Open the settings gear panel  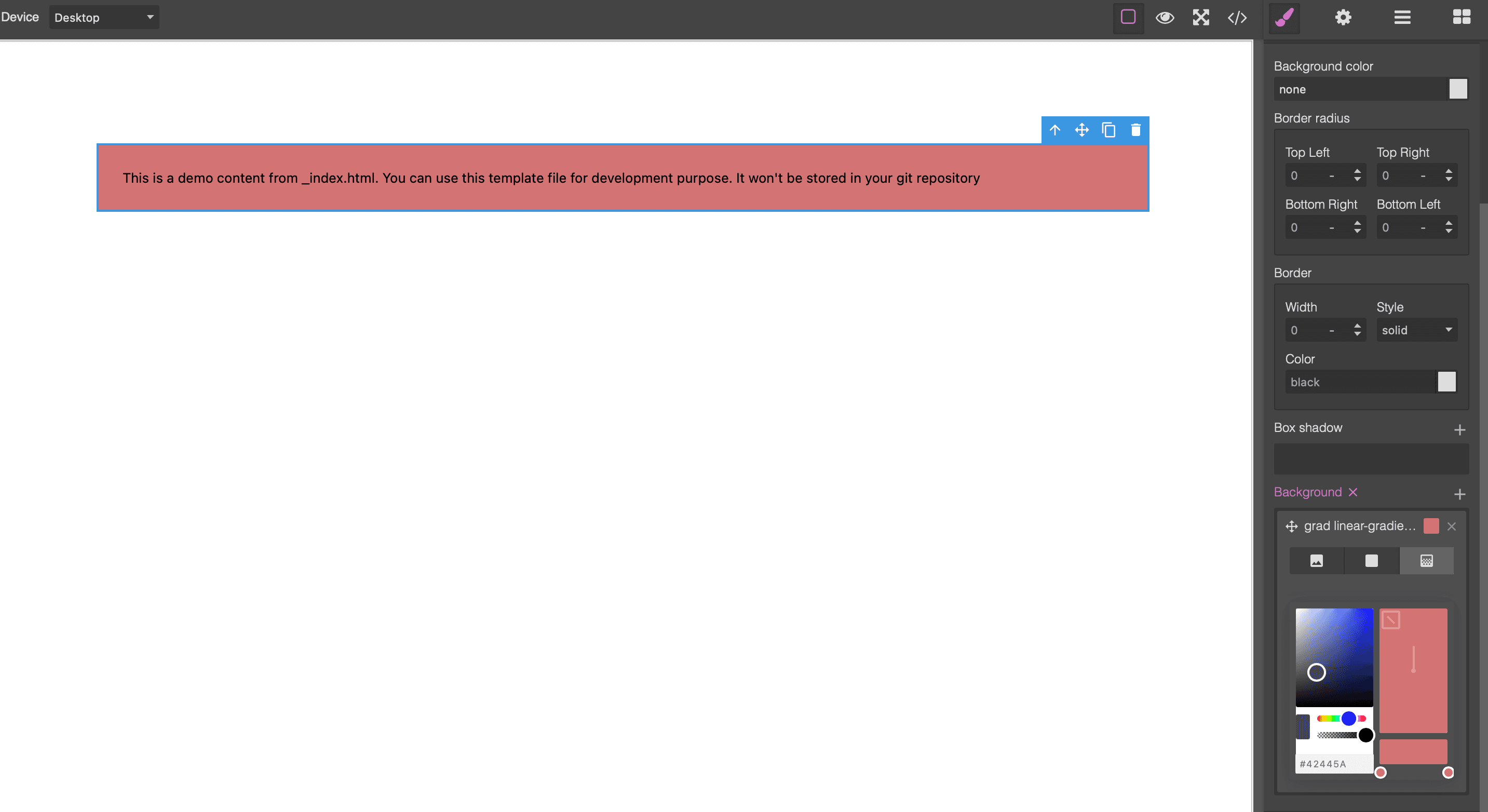pyautogui.click(x=1344, y=17)
